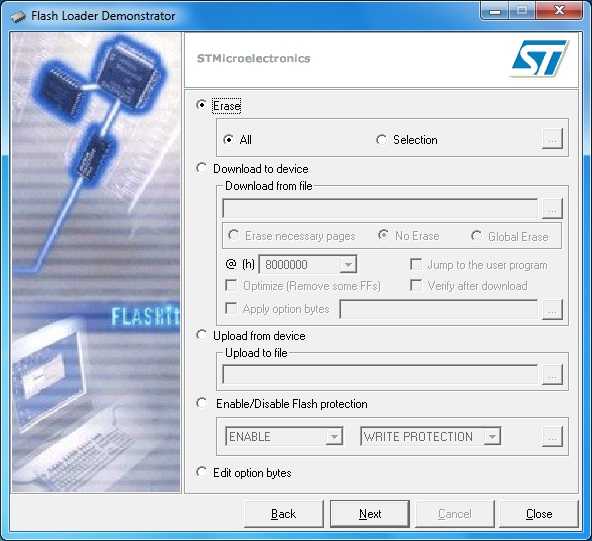Click the Next button
This screenshot has width=592, height=541.
point(370,514)
